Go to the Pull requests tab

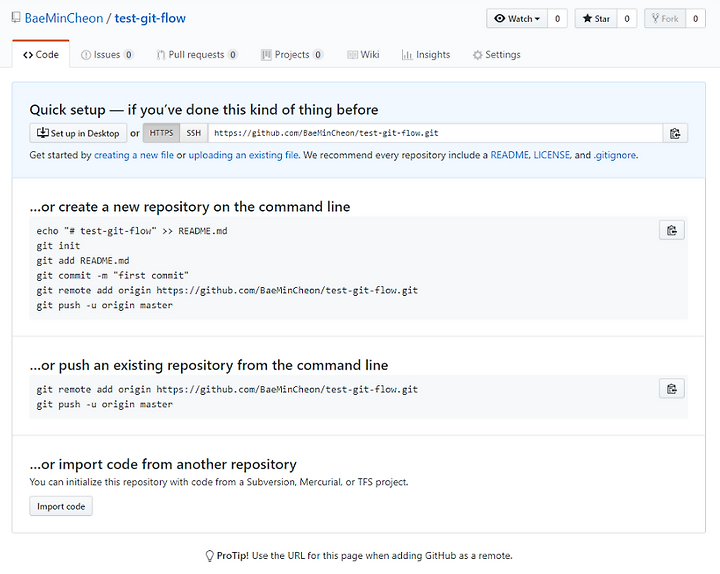coord(197,55)
